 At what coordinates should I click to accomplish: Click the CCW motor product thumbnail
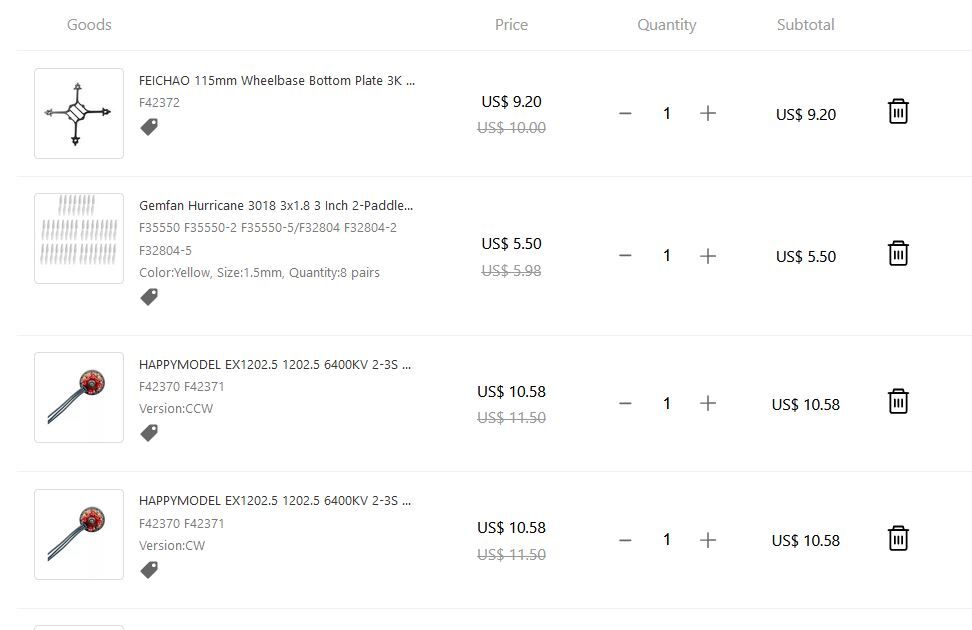pos(79,397)
